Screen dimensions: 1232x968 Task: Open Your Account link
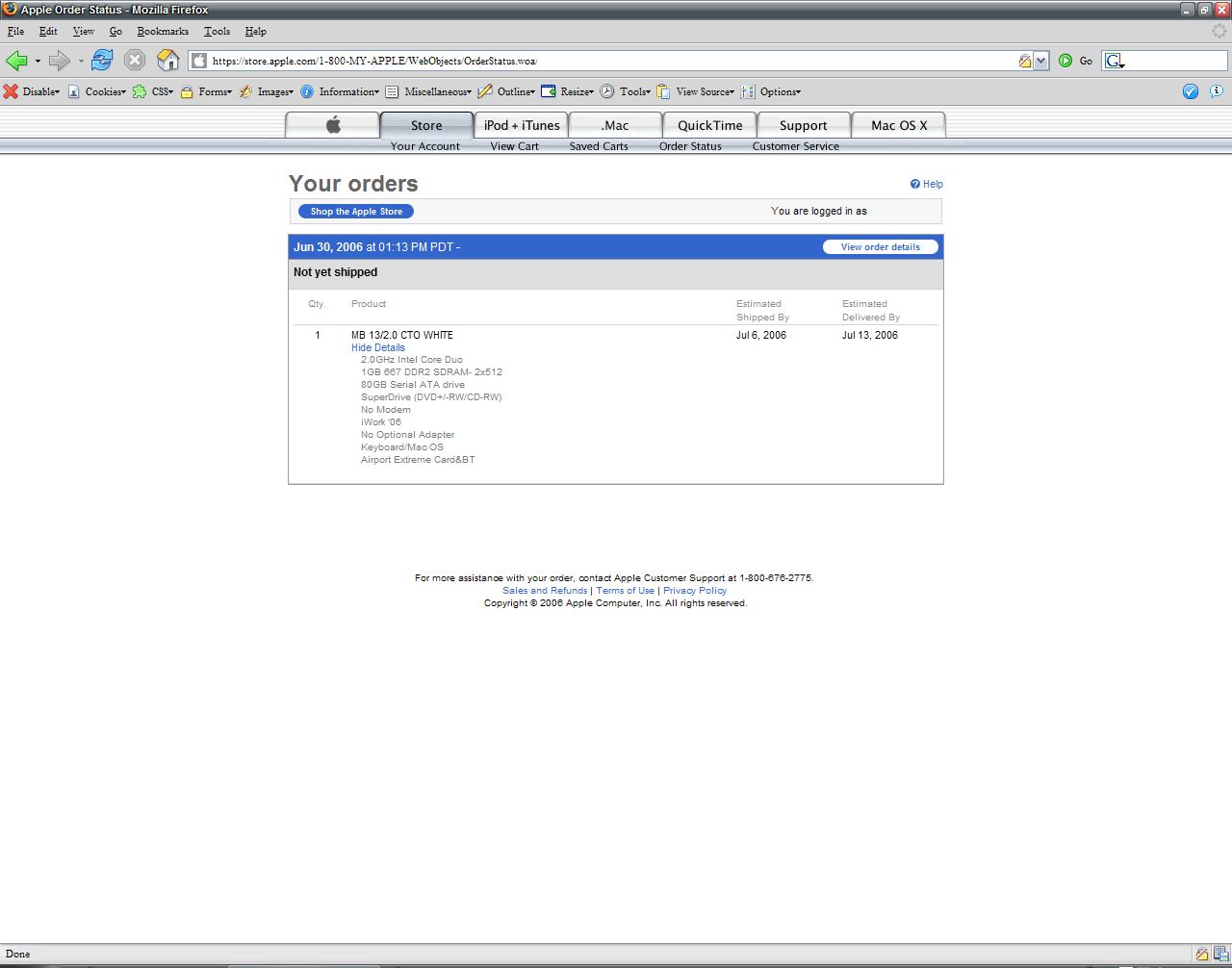tap(425, 146)
